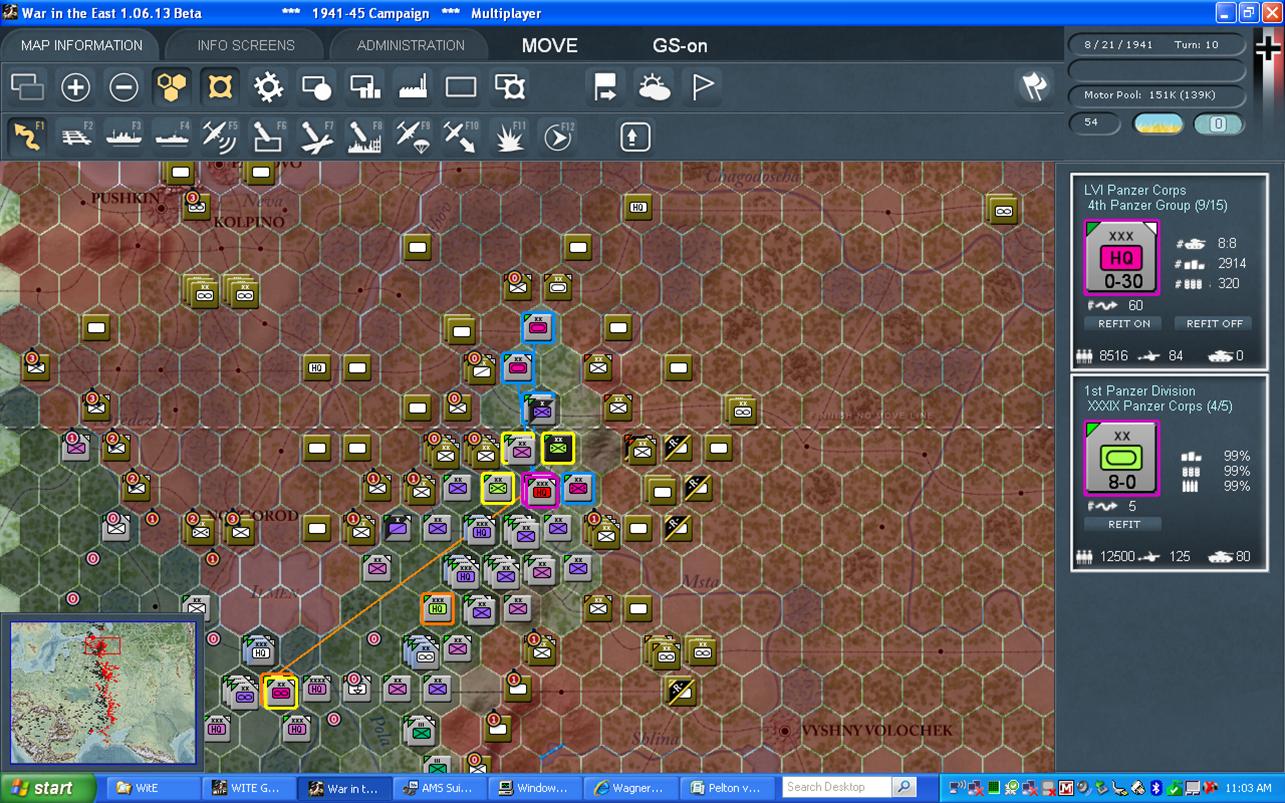Image resolution: width=1285 pixels, height=803 pixels.
Task: Select the F8 bomb city mode icon
Action: [x=365, y=136]
